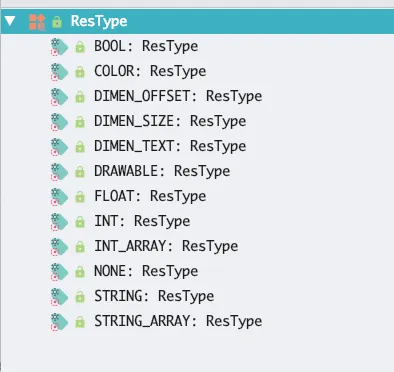Click the lock icon for FLOAT

(80, 197)
